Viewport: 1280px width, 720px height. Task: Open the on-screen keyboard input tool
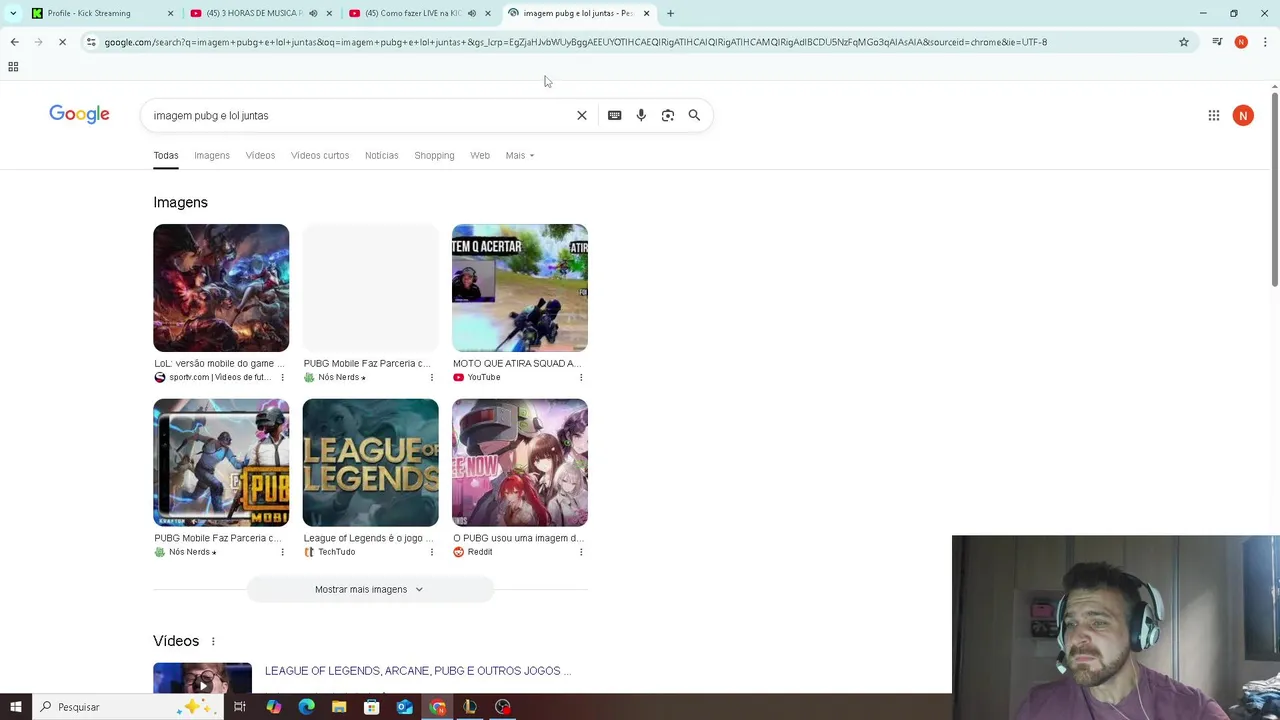pyautogui.click(x=614, y=115)
